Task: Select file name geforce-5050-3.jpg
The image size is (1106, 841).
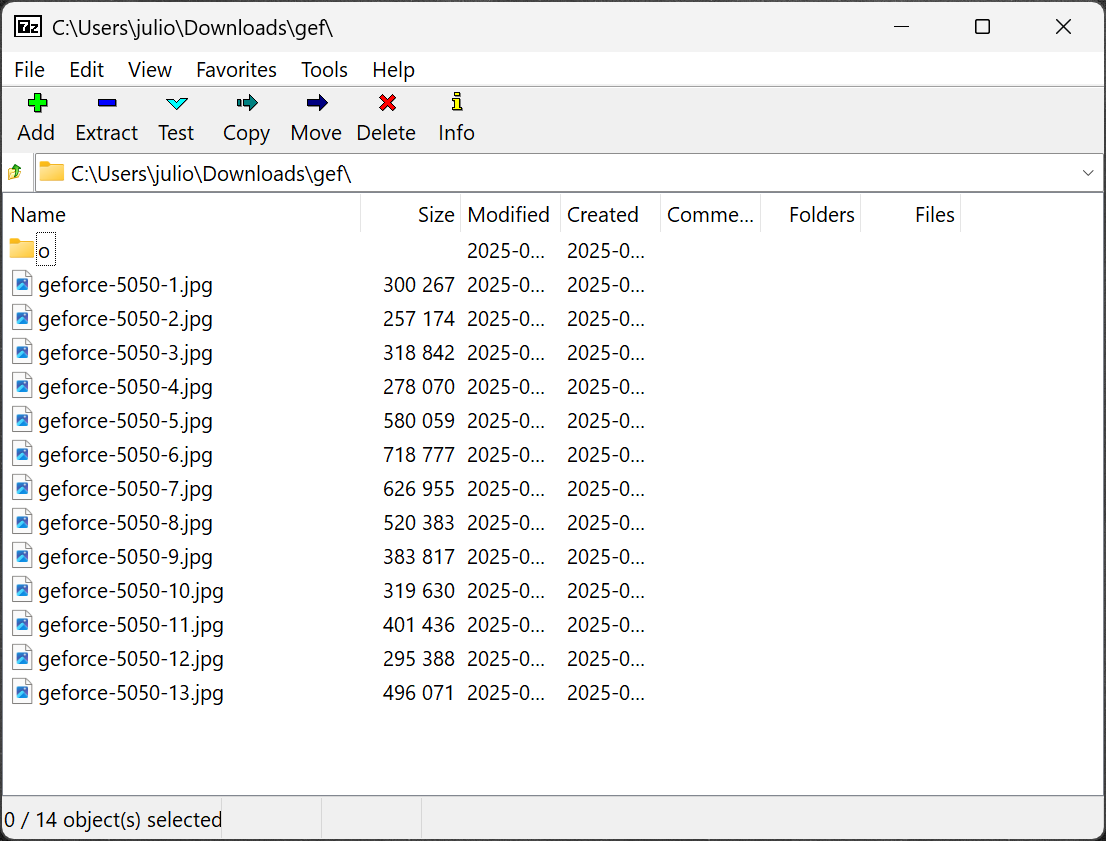Action: [126, 353]
